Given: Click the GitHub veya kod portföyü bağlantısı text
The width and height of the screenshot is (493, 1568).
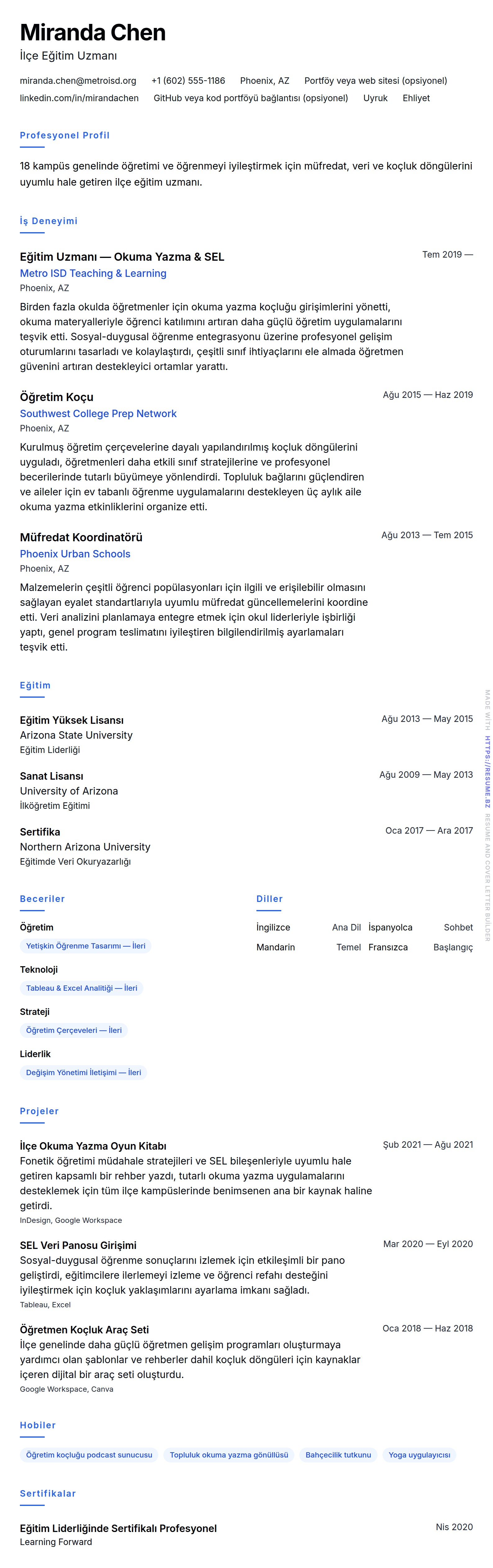Looking at the screenshot, I should point(251,98).
